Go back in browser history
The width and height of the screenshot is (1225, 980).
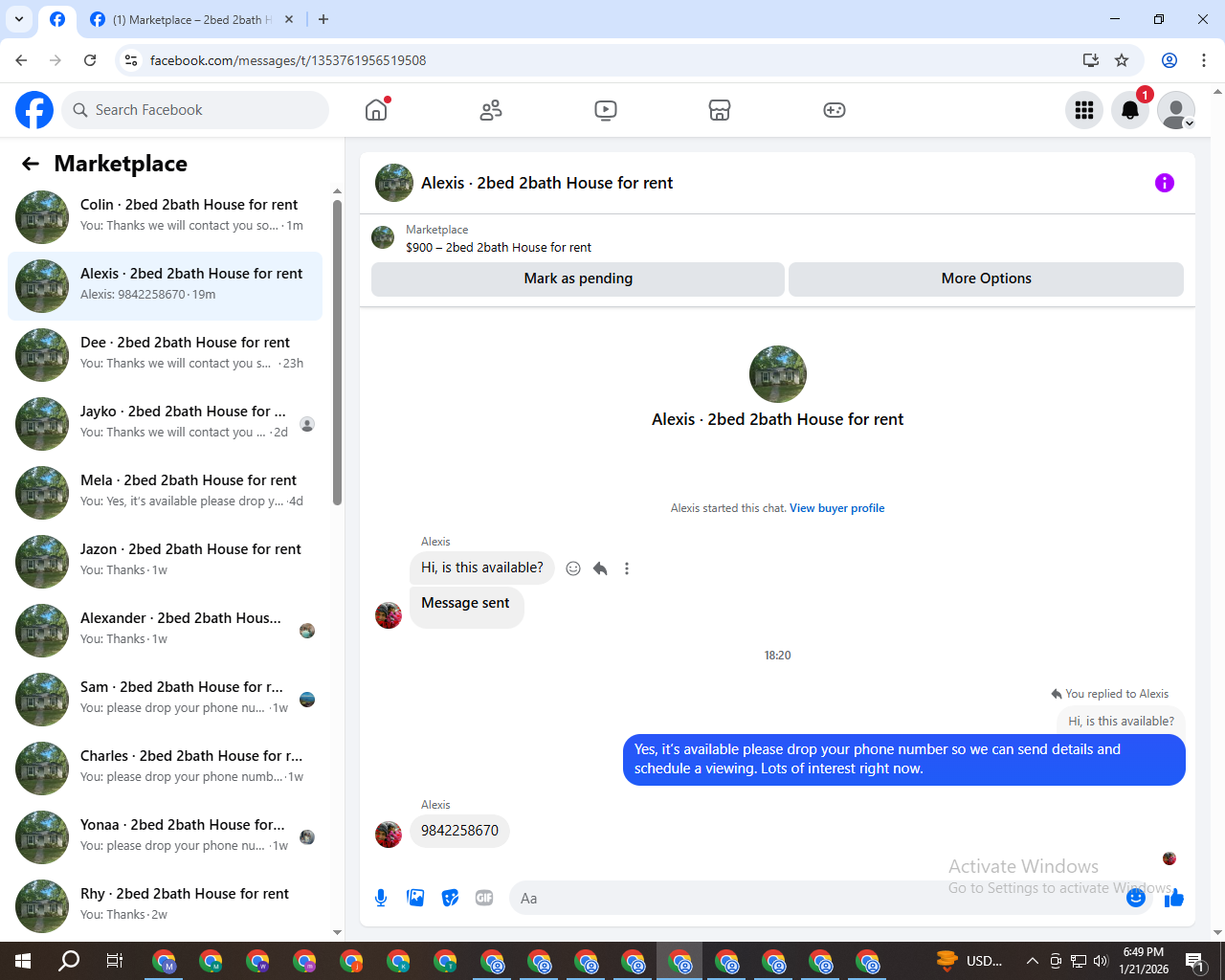[21, 60]
